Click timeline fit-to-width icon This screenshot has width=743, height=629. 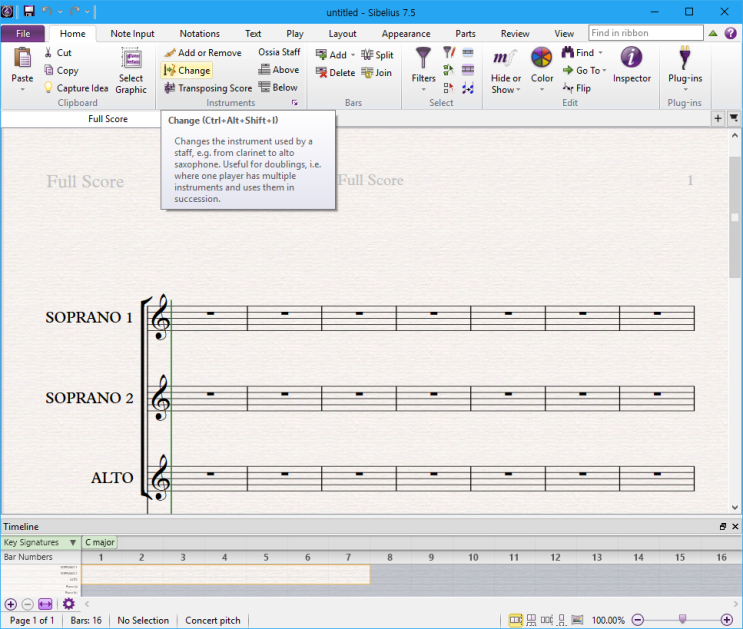(45, 604)
